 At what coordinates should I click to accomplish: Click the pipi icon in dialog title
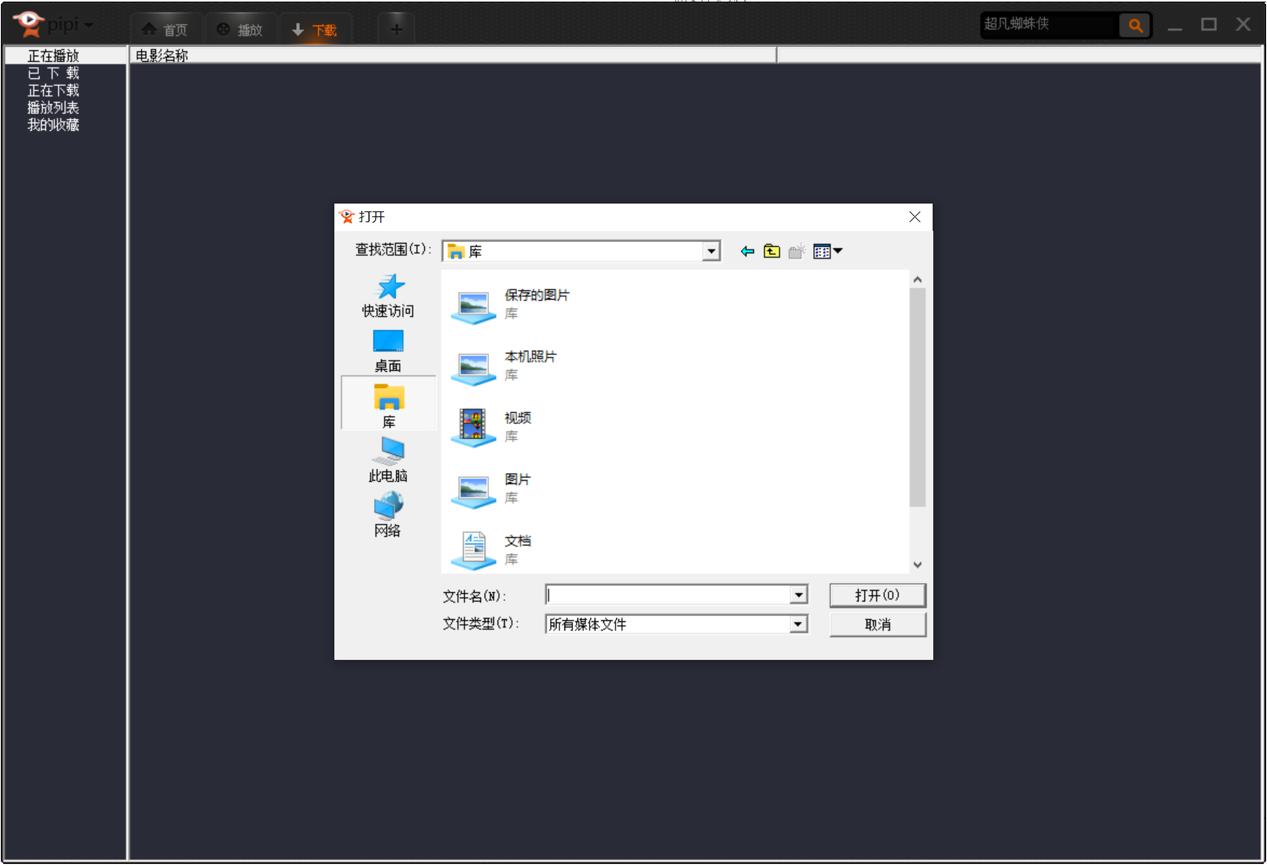(x=347, y=217)
